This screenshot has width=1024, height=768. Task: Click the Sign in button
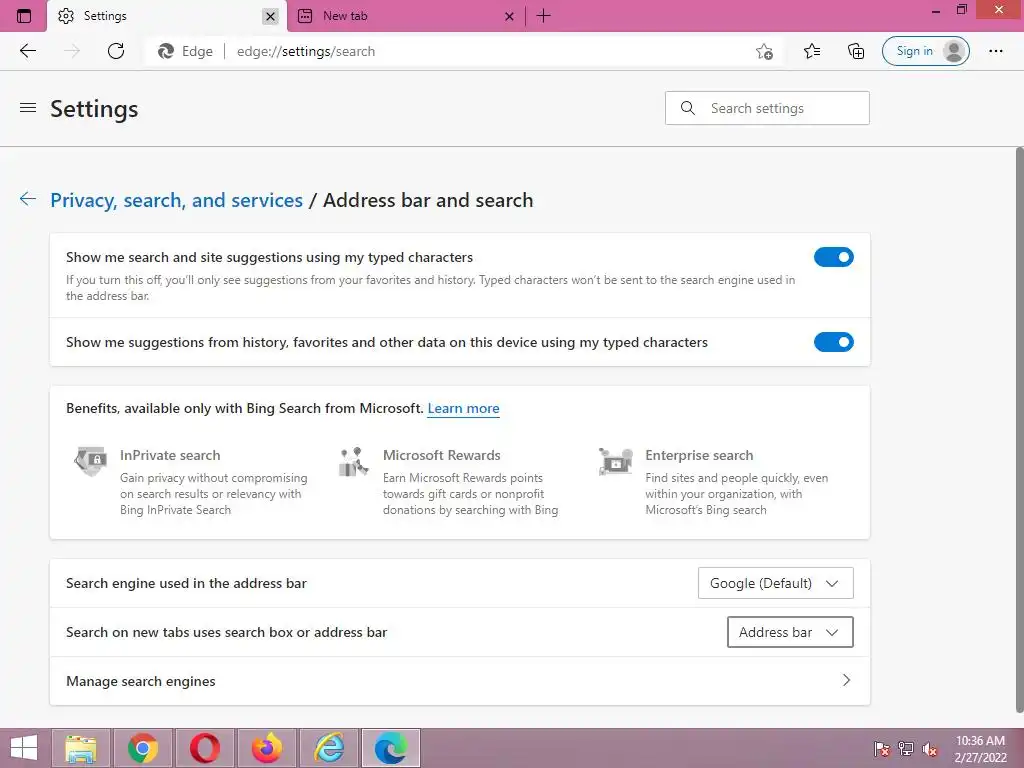coord(925,51)
